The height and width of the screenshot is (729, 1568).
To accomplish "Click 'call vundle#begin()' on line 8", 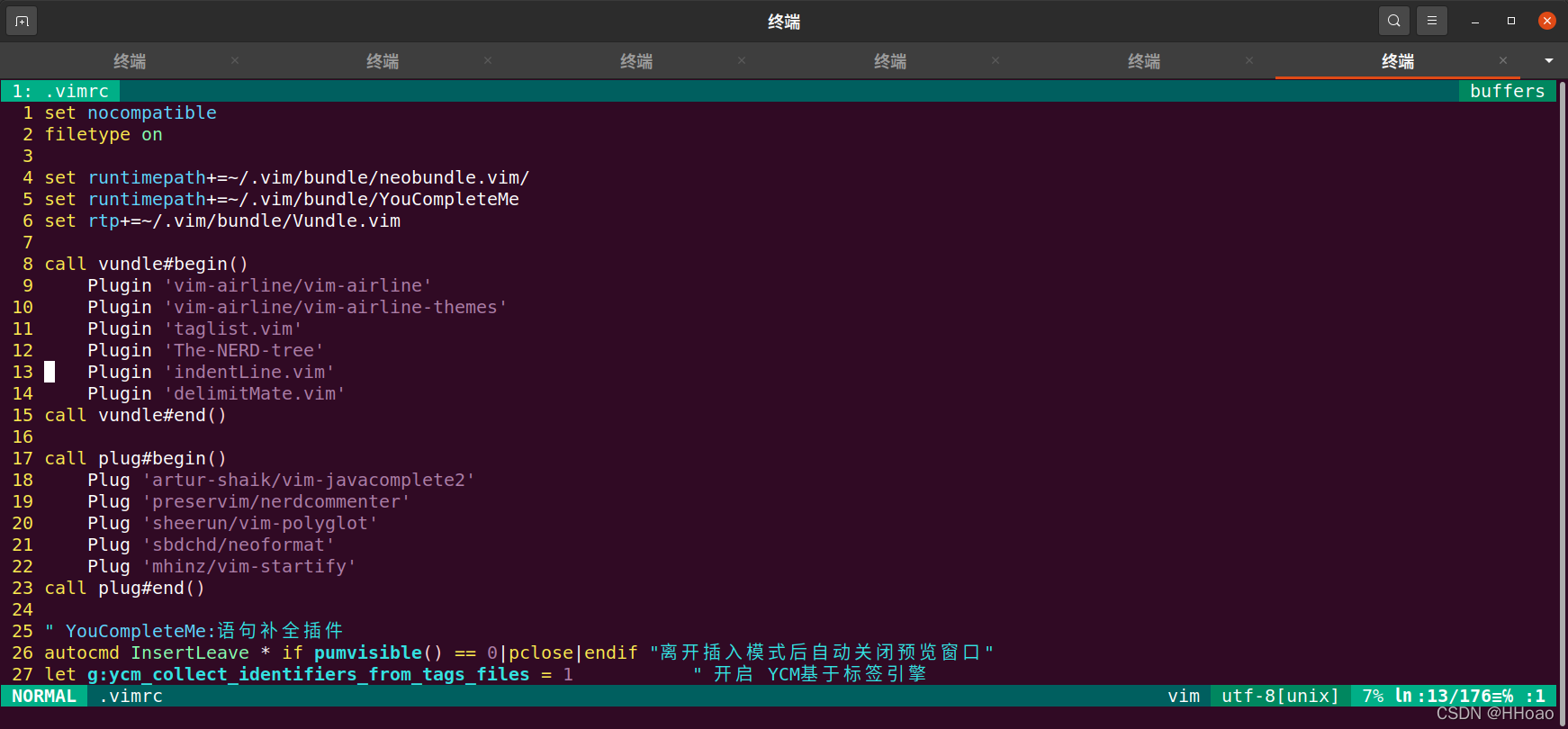I will [147, 264].
